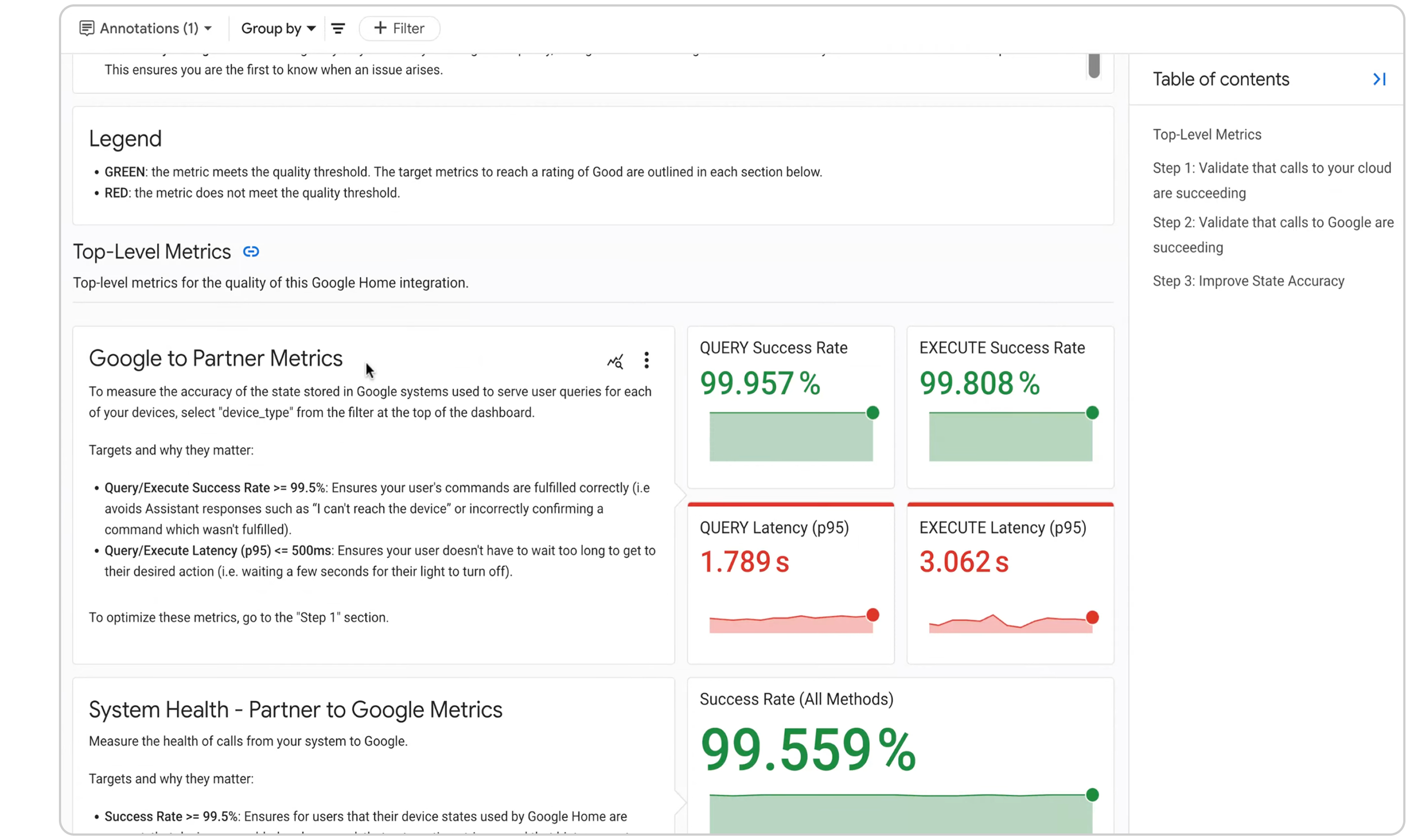Screen dimensions: 1412x840
Task: Open Google to Partner Metrics more options
Action: (x=646, y=361)
